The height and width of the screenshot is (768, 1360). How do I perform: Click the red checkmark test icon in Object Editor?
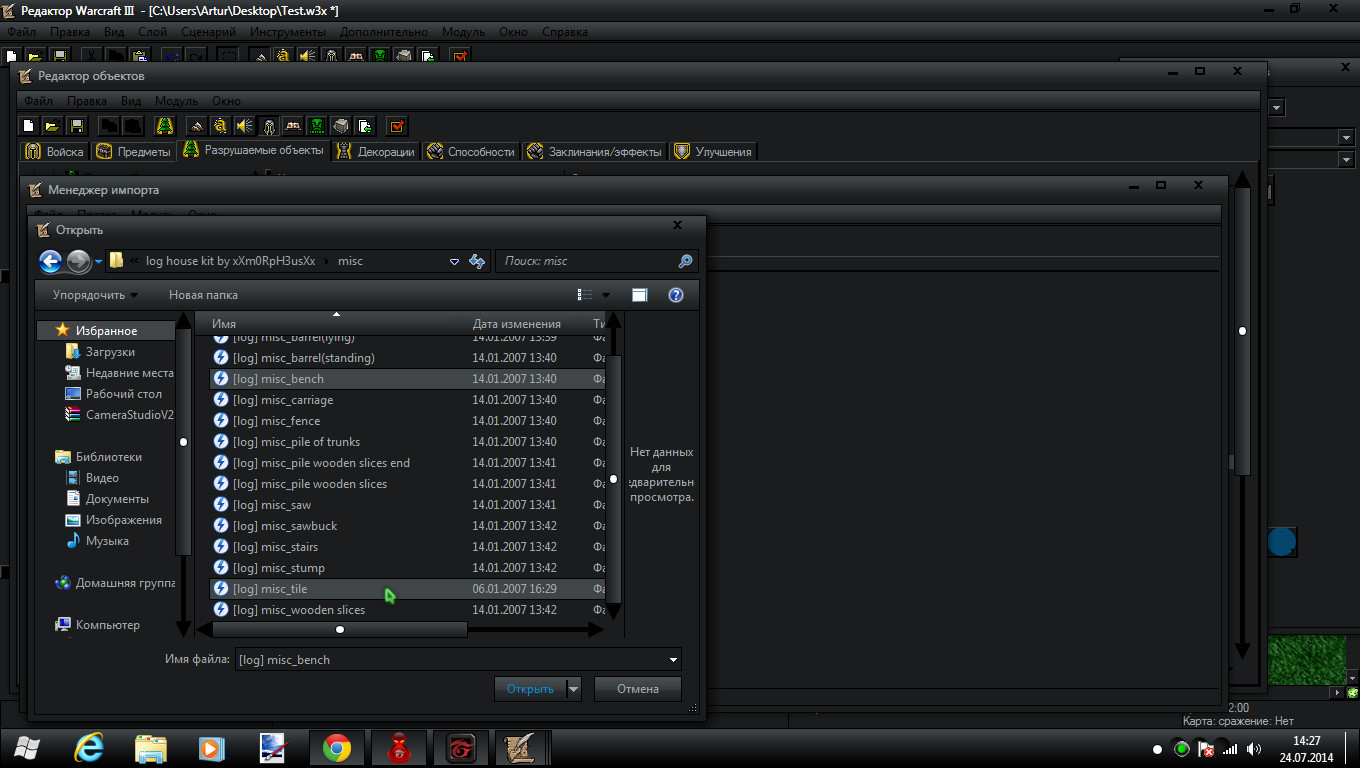click(x=398, y=126)
